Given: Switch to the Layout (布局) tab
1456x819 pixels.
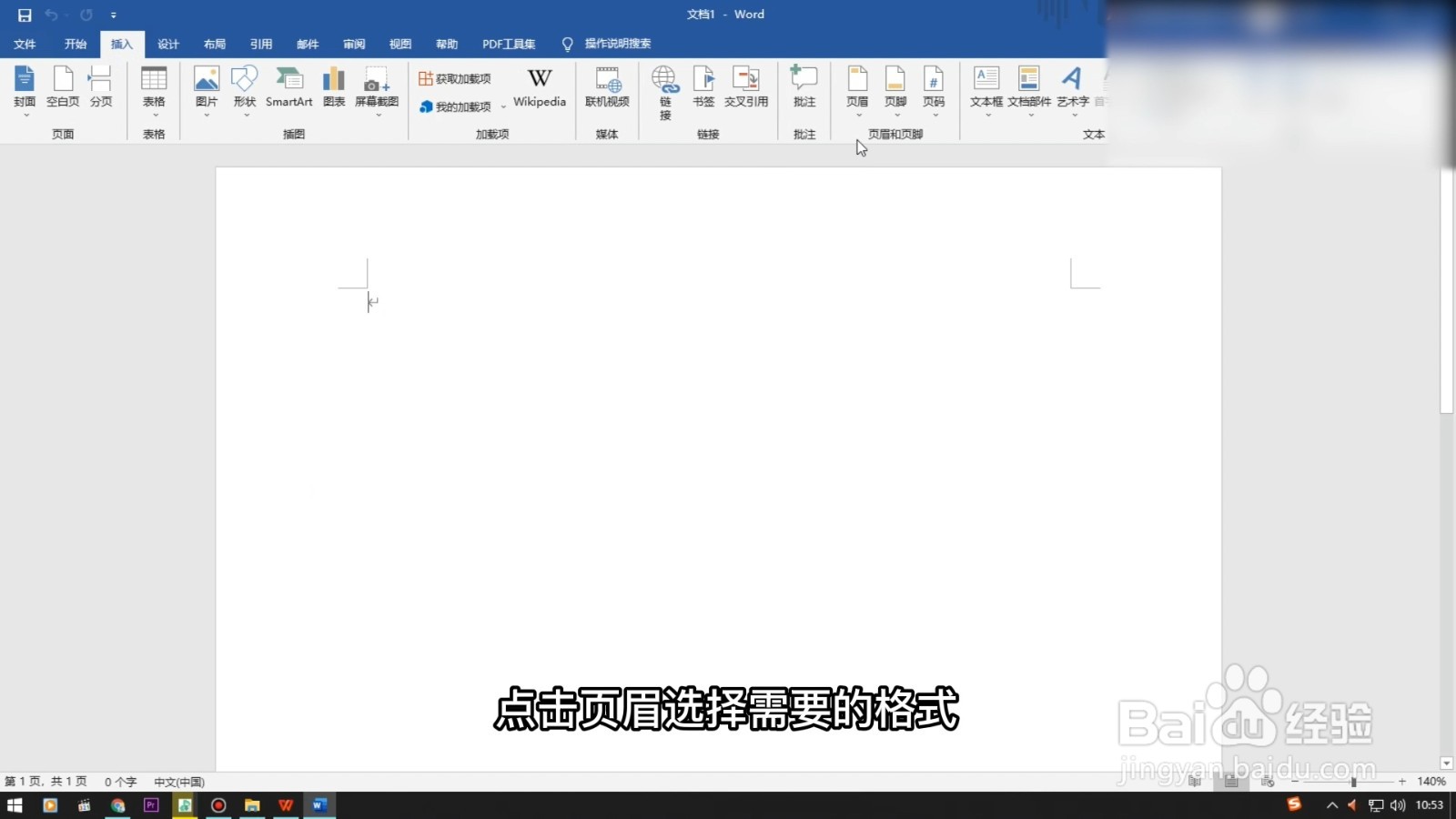Looking at the screenshot, I should pyautogui.click(x=215, y=44).
